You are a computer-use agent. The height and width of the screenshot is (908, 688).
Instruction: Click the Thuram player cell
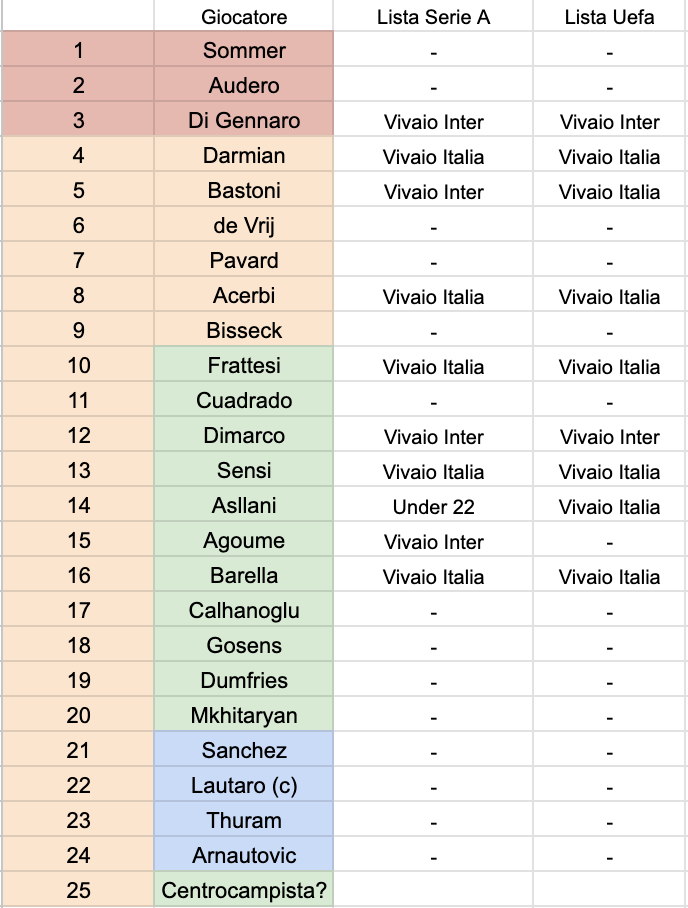[243, 821]
